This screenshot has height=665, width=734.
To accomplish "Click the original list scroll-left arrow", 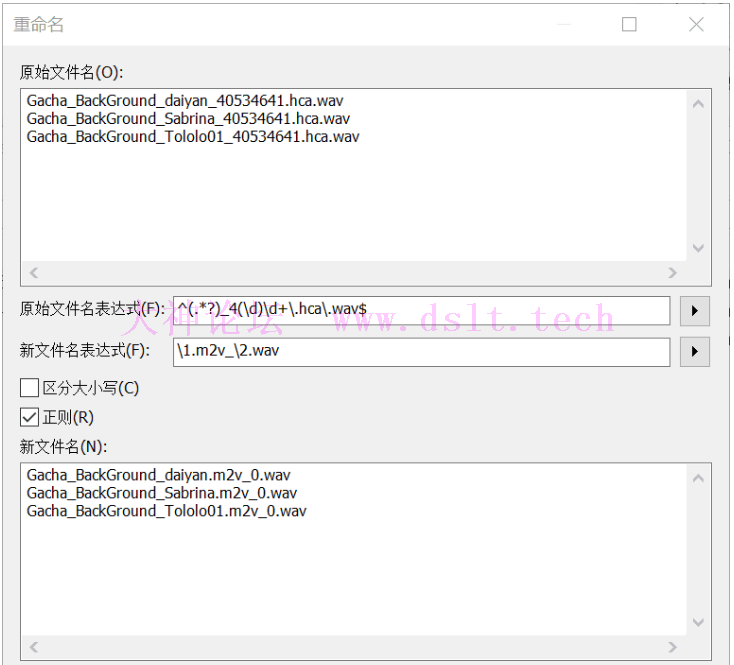I will 33,272.
